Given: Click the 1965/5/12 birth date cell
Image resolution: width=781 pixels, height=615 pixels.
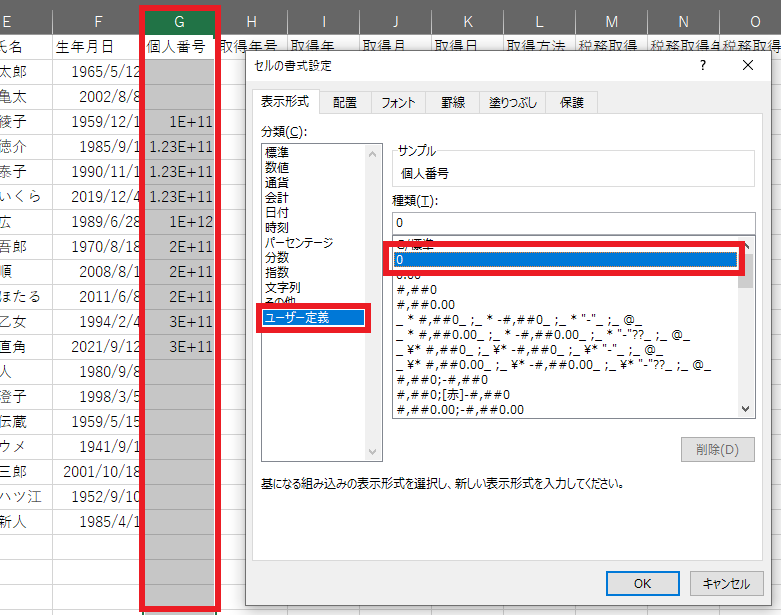Looking at the screenshot, I should [x=98, y=72].
